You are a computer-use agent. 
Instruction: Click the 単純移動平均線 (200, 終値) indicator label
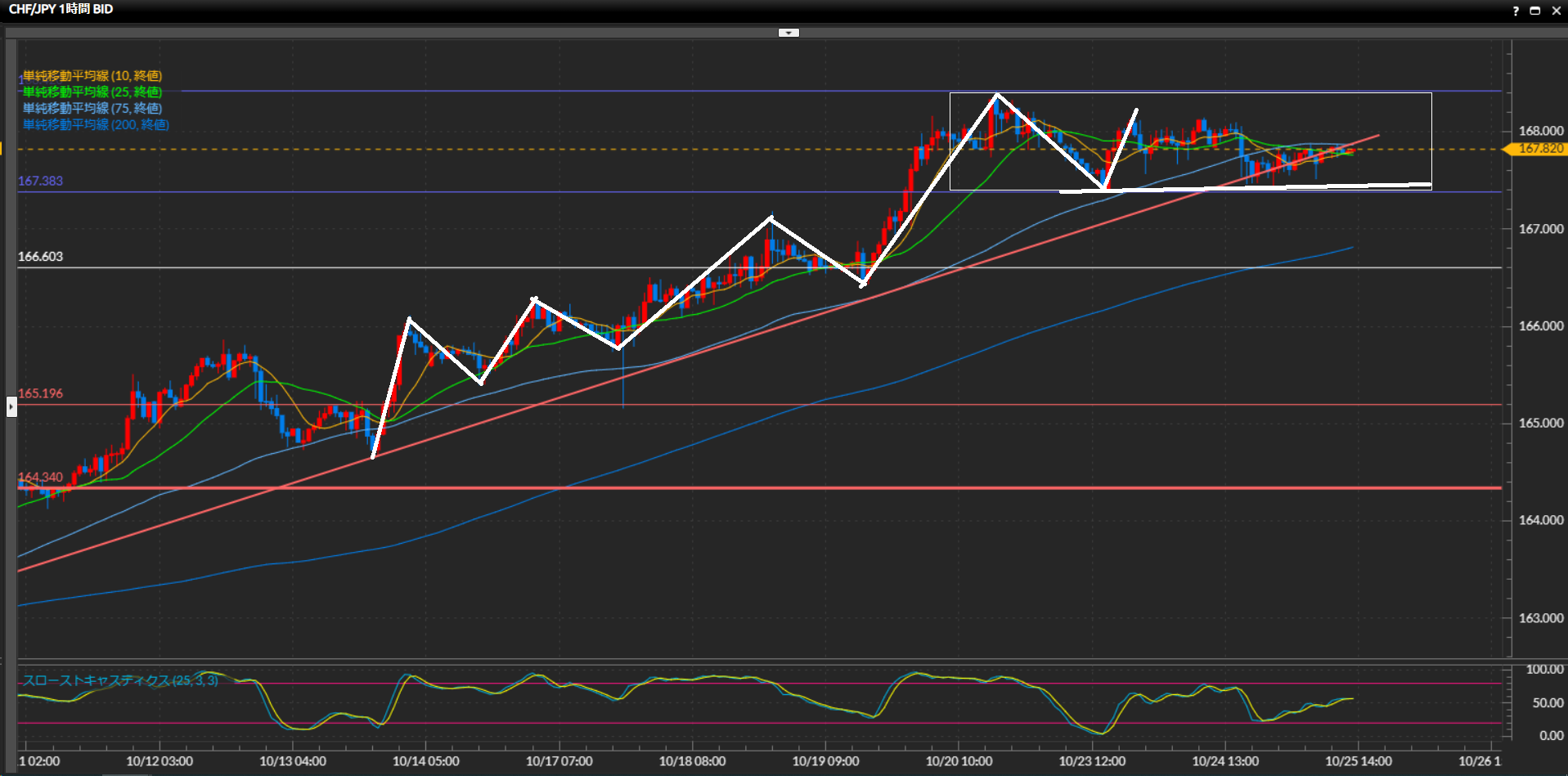[96, 125]
